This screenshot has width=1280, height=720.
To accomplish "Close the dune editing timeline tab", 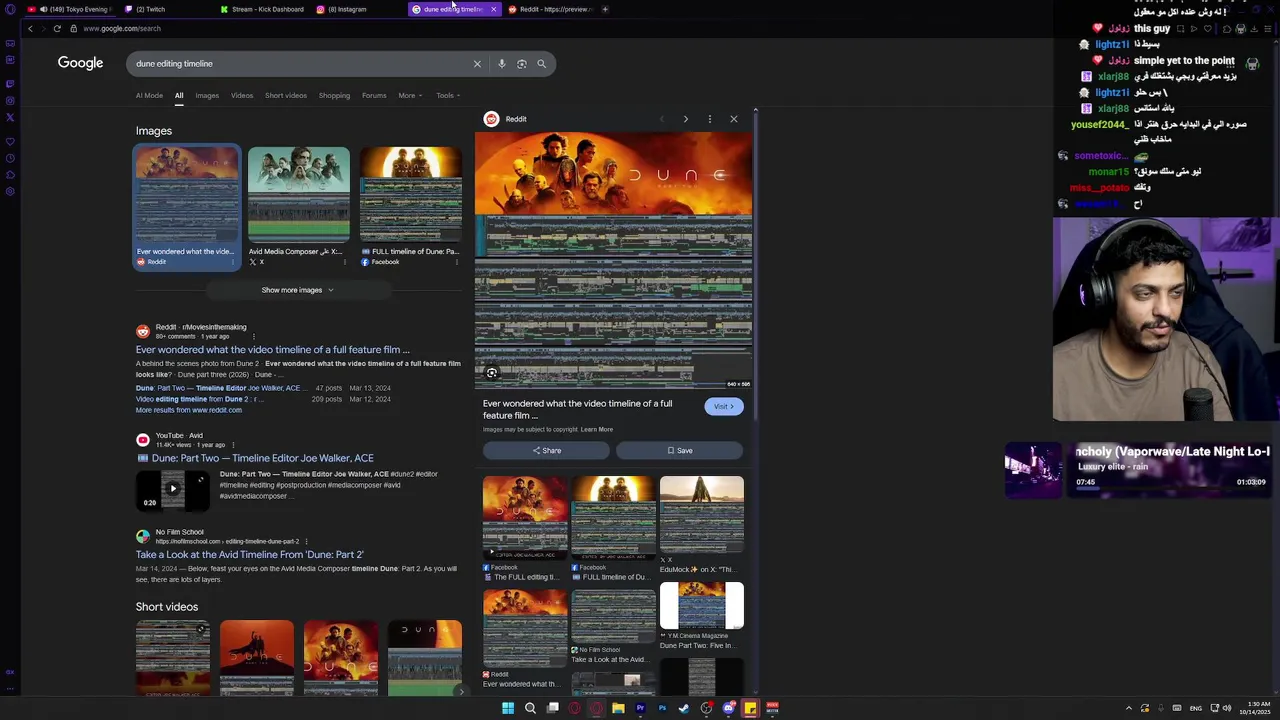I will click(x=493, y=9).
